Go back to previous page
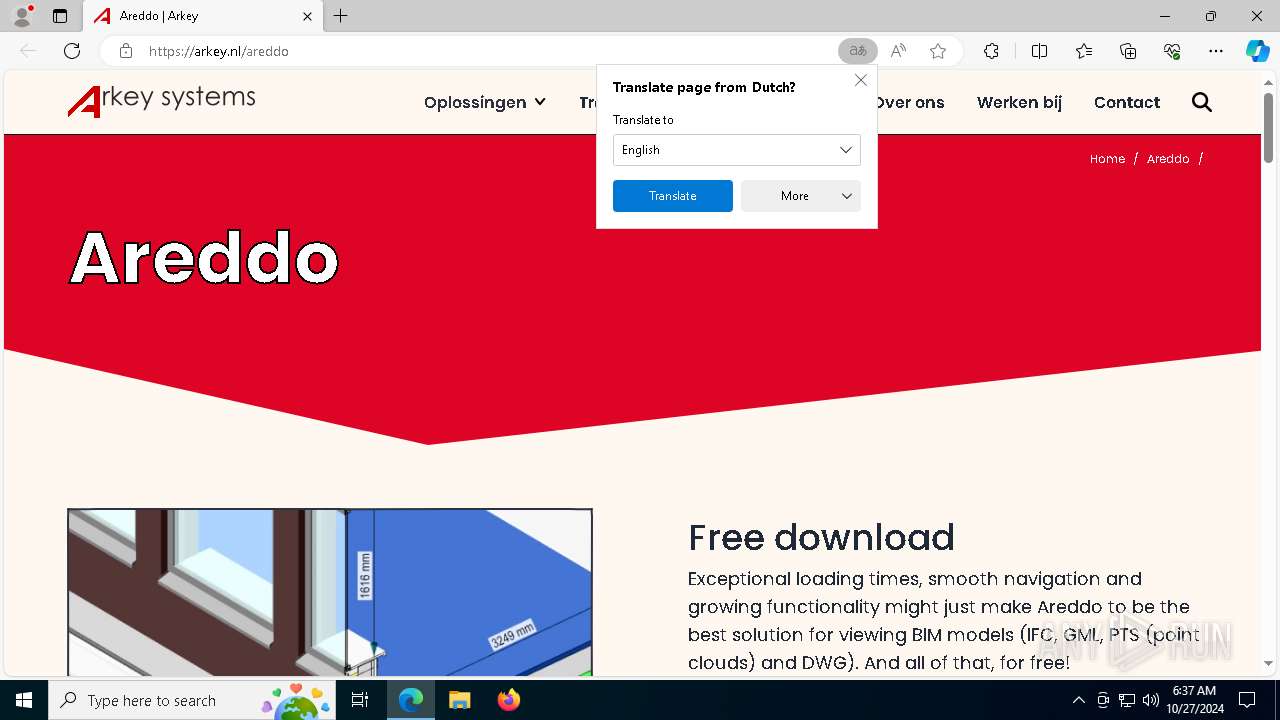Screen dimensions: 1280x720 [28, 51]
